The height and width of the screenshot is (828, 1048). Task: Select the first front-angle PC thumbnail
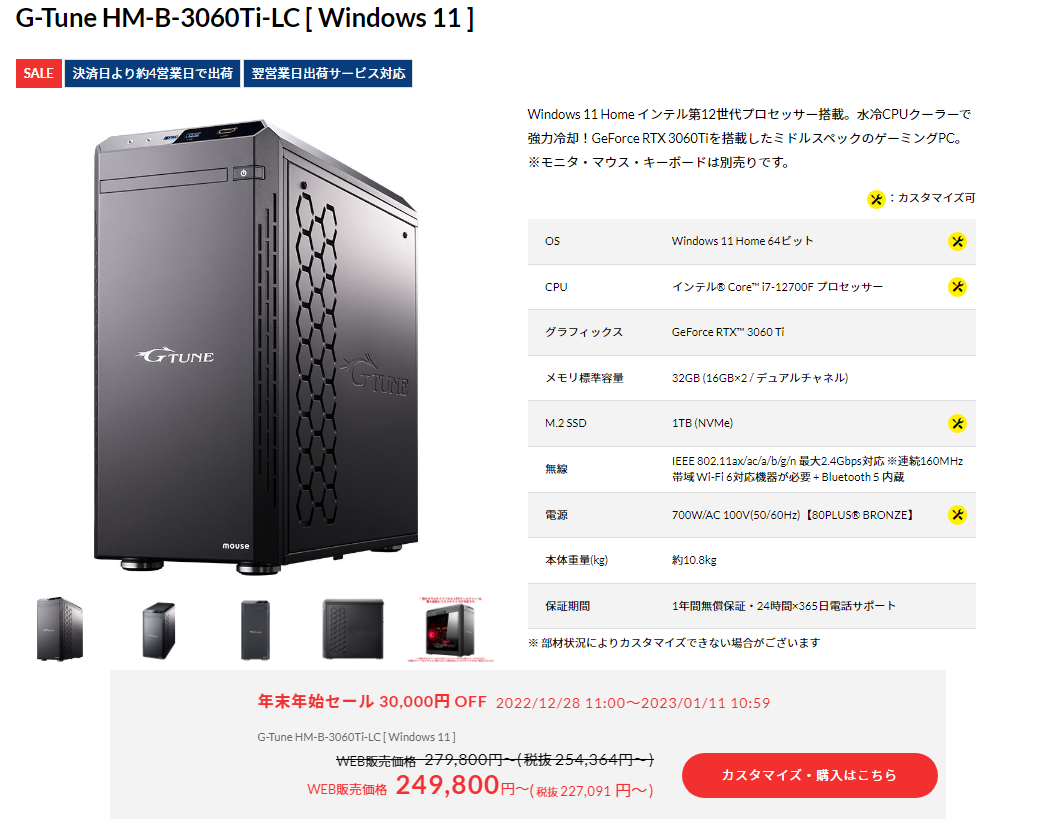[59, 629]
